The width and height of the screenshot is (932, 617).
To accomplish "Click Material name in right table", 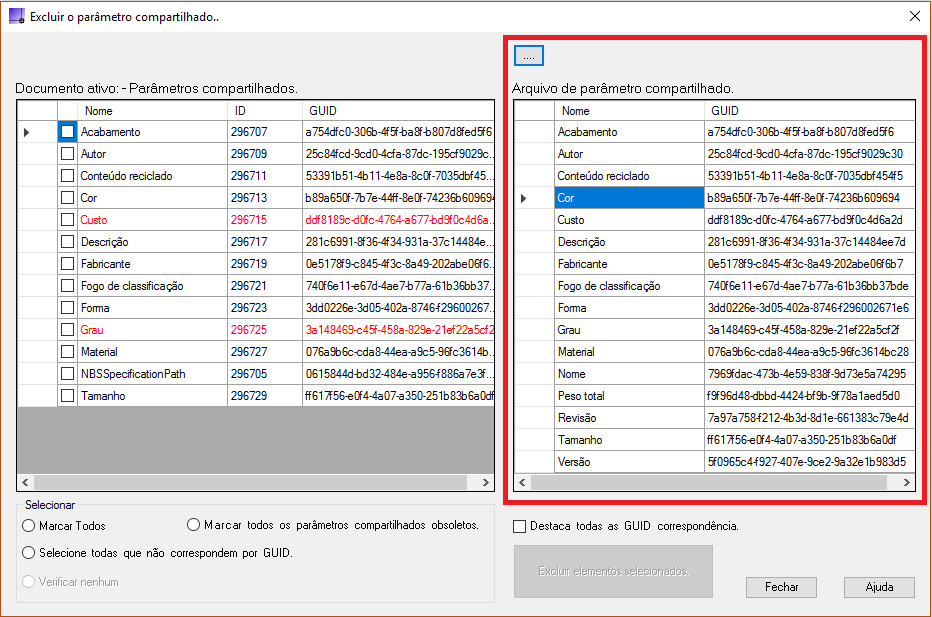I will (629, 351).
